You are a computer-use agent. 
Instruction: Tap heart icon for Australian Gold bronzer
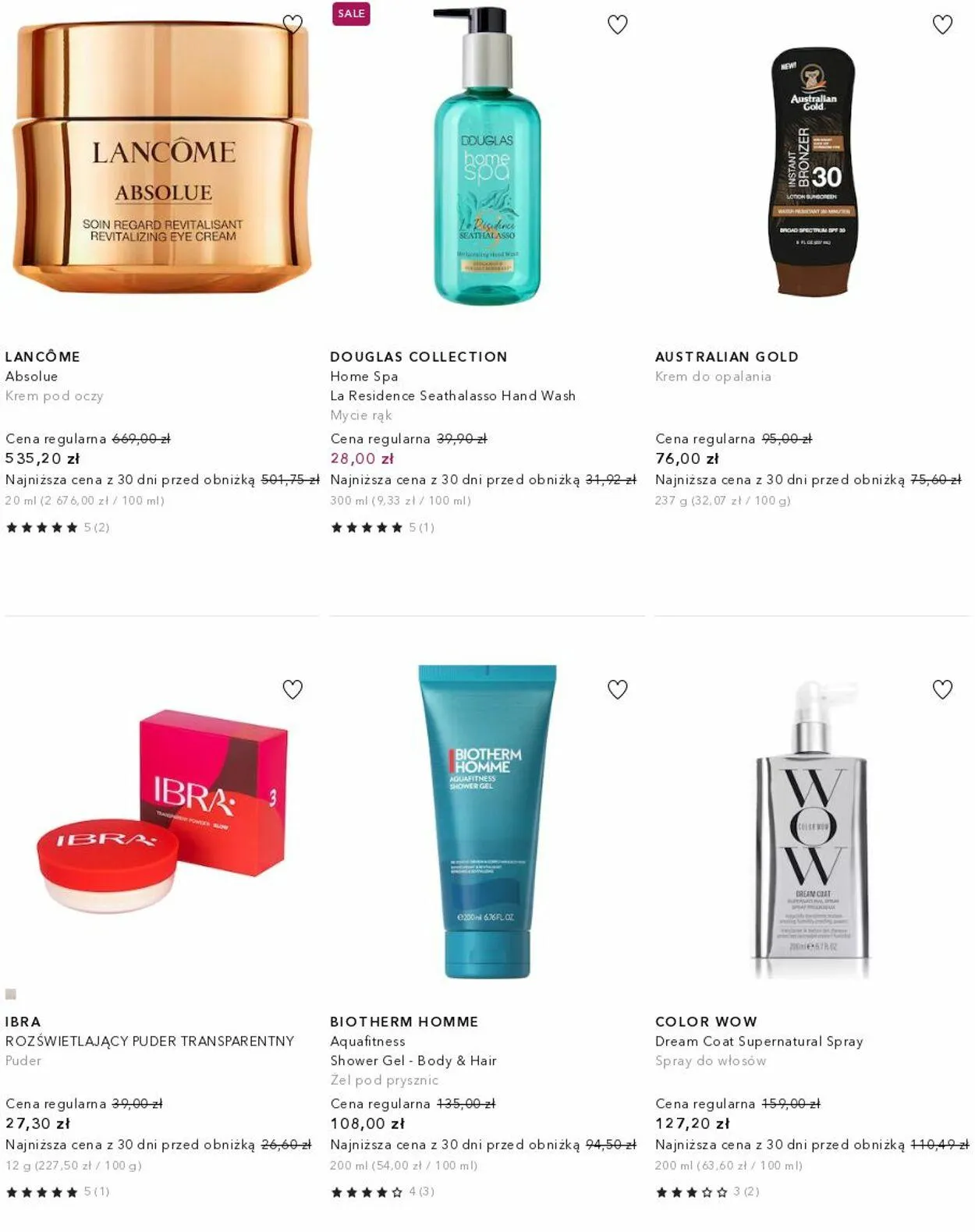click(942, 24)
